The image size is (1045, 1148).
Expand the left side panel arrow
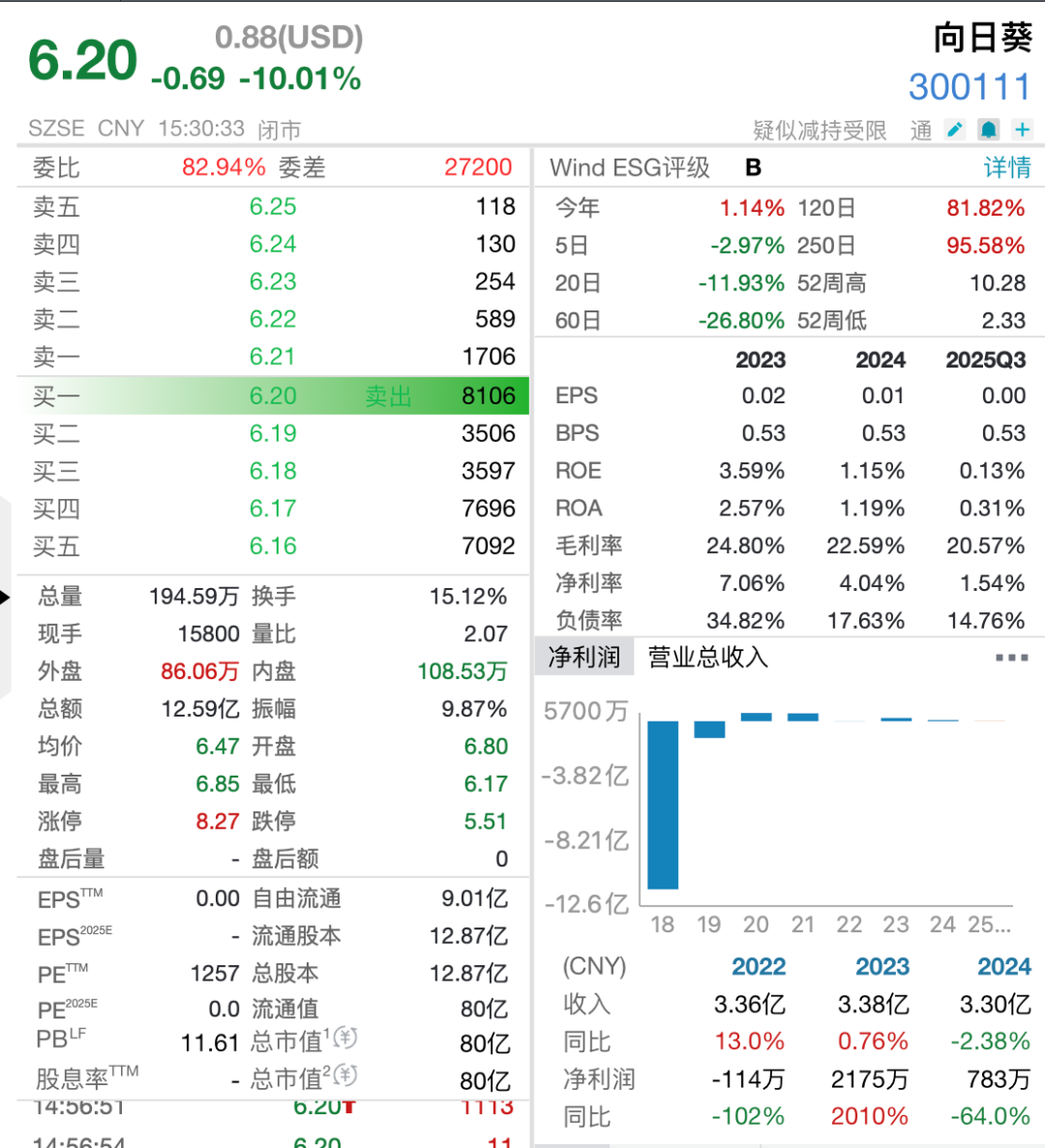(5, 597)
